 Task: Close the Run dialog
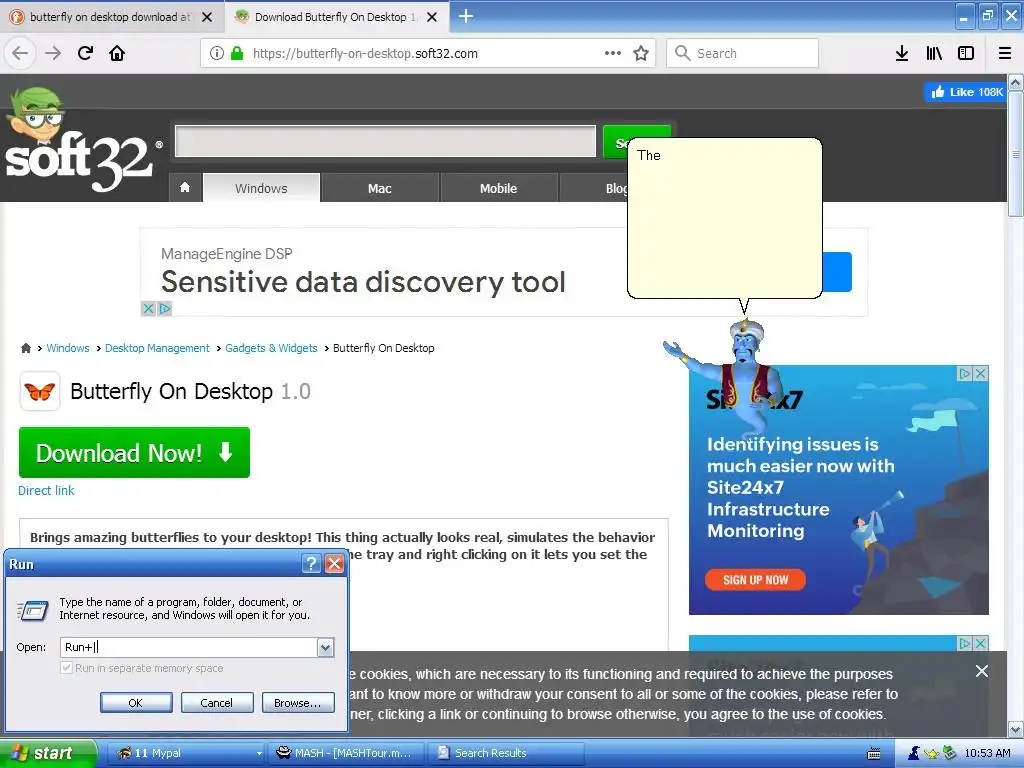334,564
